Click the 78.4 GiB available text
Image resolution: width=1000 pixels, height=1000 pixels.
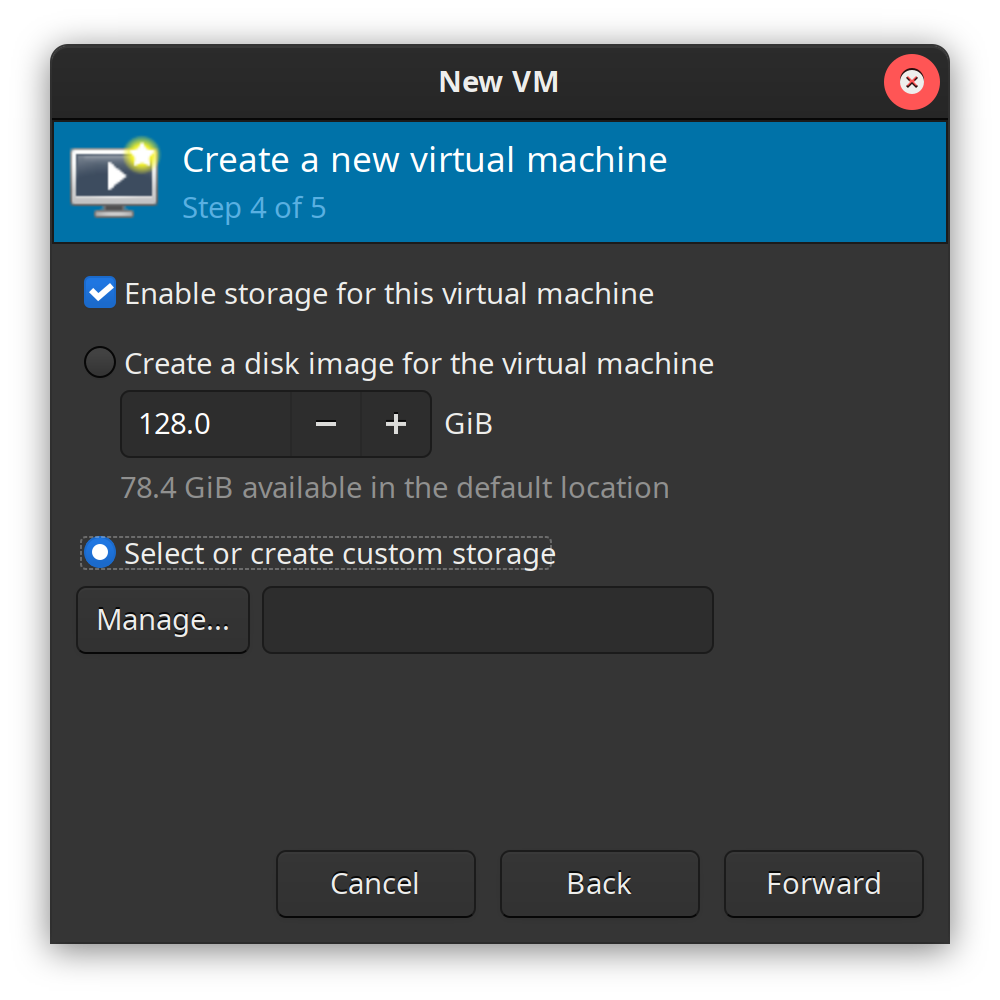tap(394, 488)
